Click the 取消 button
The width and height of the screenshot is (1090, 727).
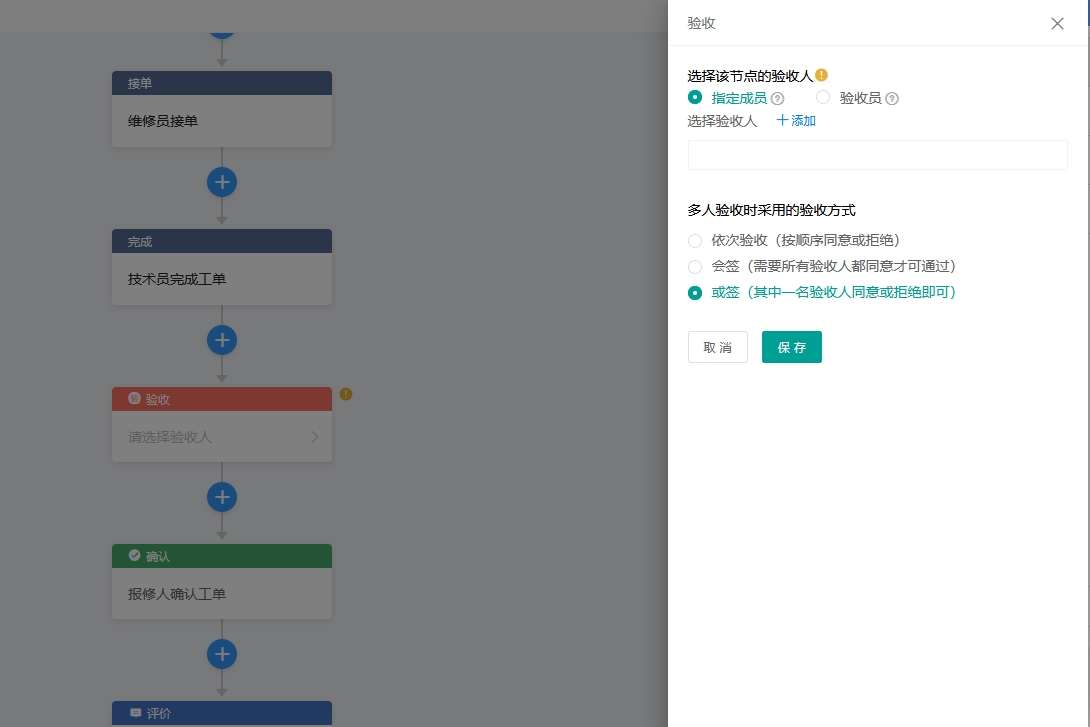click(718, 347)
